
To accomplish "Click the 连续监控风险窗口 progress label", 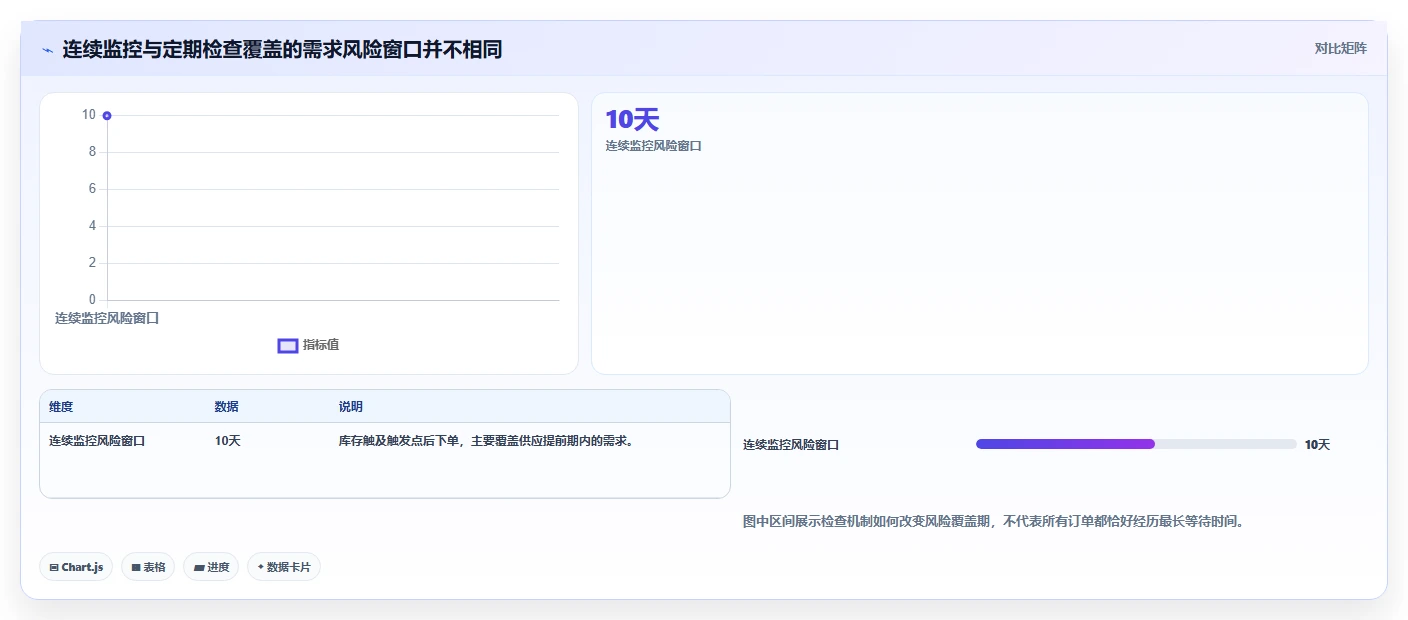I will [x=791, y=445].
